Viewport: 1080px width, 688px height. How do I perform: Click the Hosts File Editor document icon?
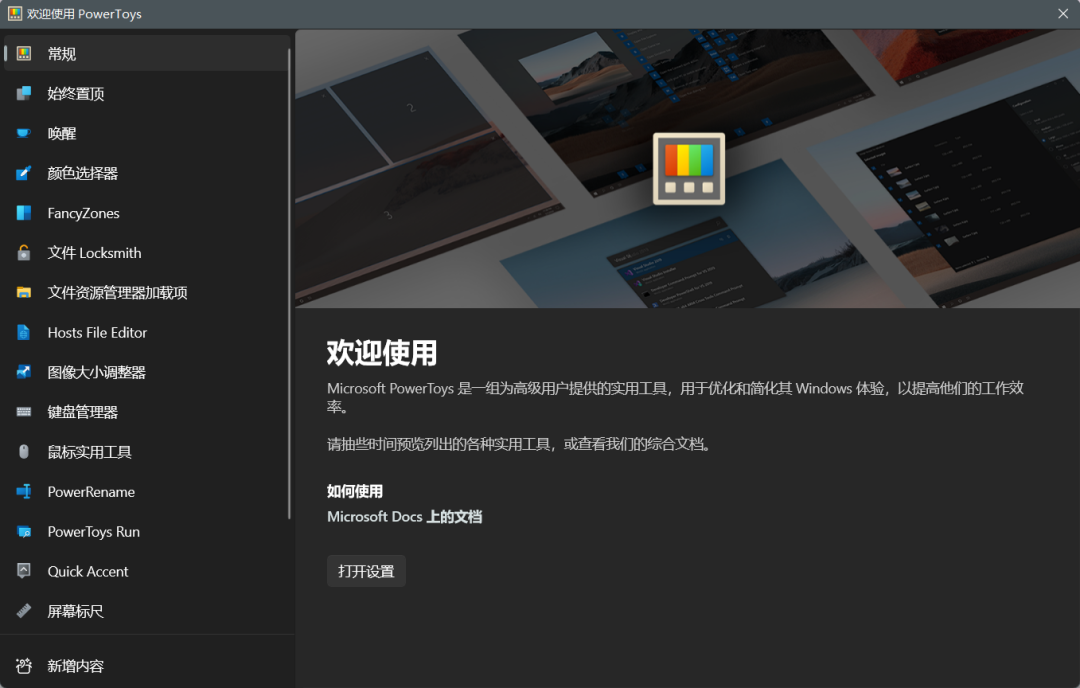click(x=23, y=333)
